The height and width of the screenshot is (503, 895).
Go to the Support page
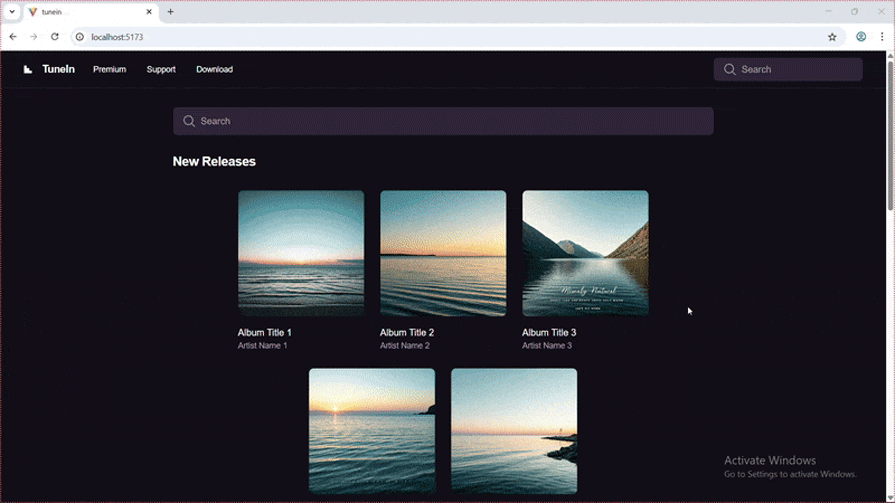[161, 69]
